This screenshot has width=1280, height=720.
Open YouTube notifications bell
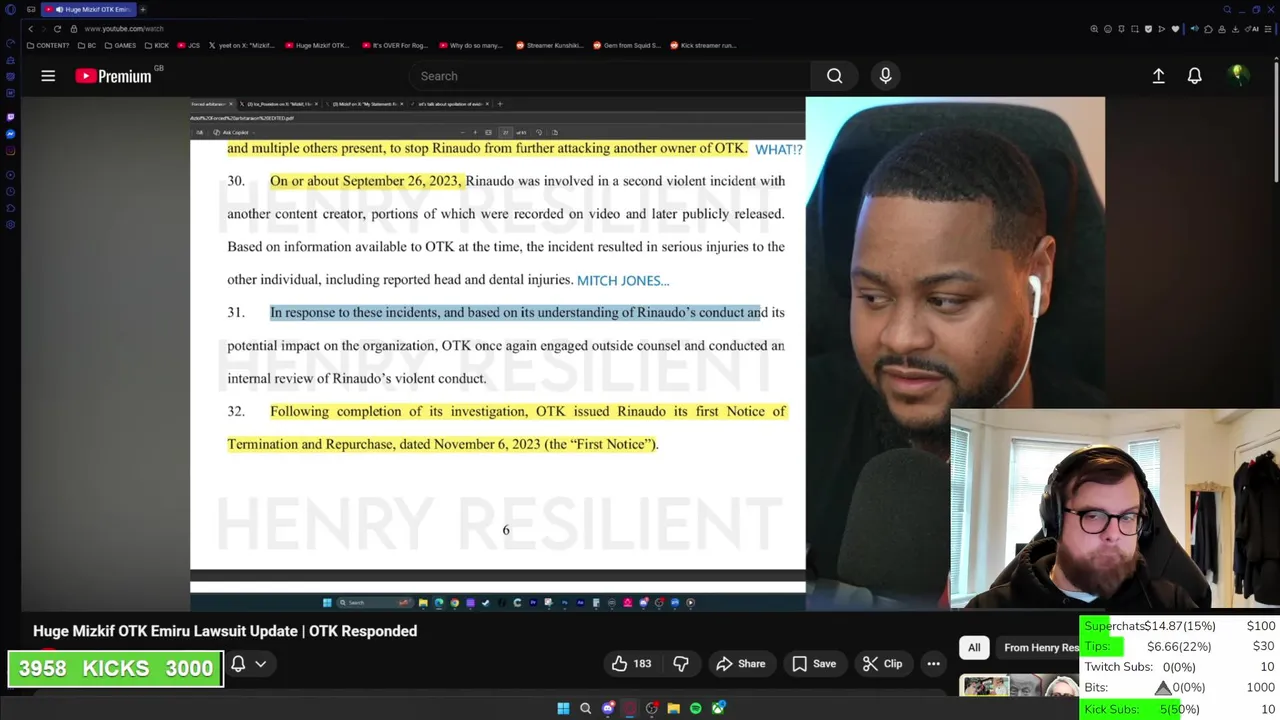tap(1194, 76)
